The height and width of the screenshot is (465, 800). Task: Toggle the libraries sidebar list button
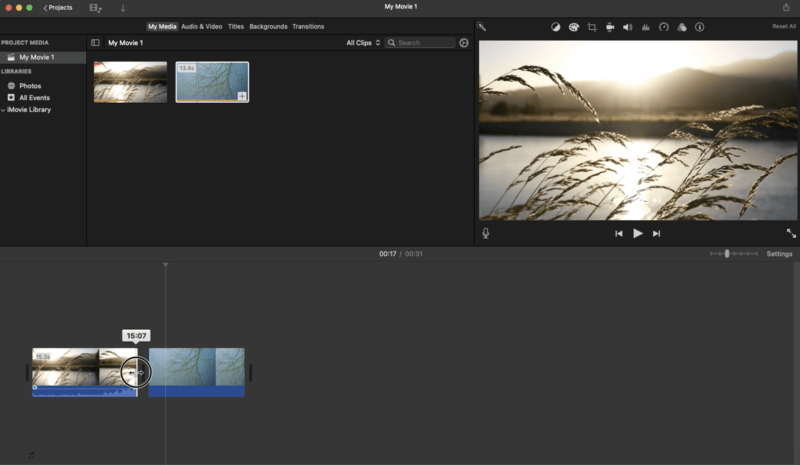tap(95, 43)
